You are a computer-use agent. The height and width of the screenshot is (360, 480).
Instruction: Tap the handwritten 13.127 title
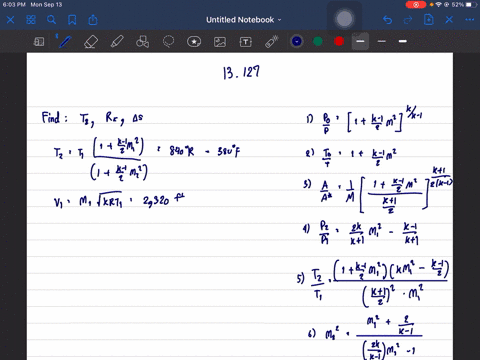[241, 72]
